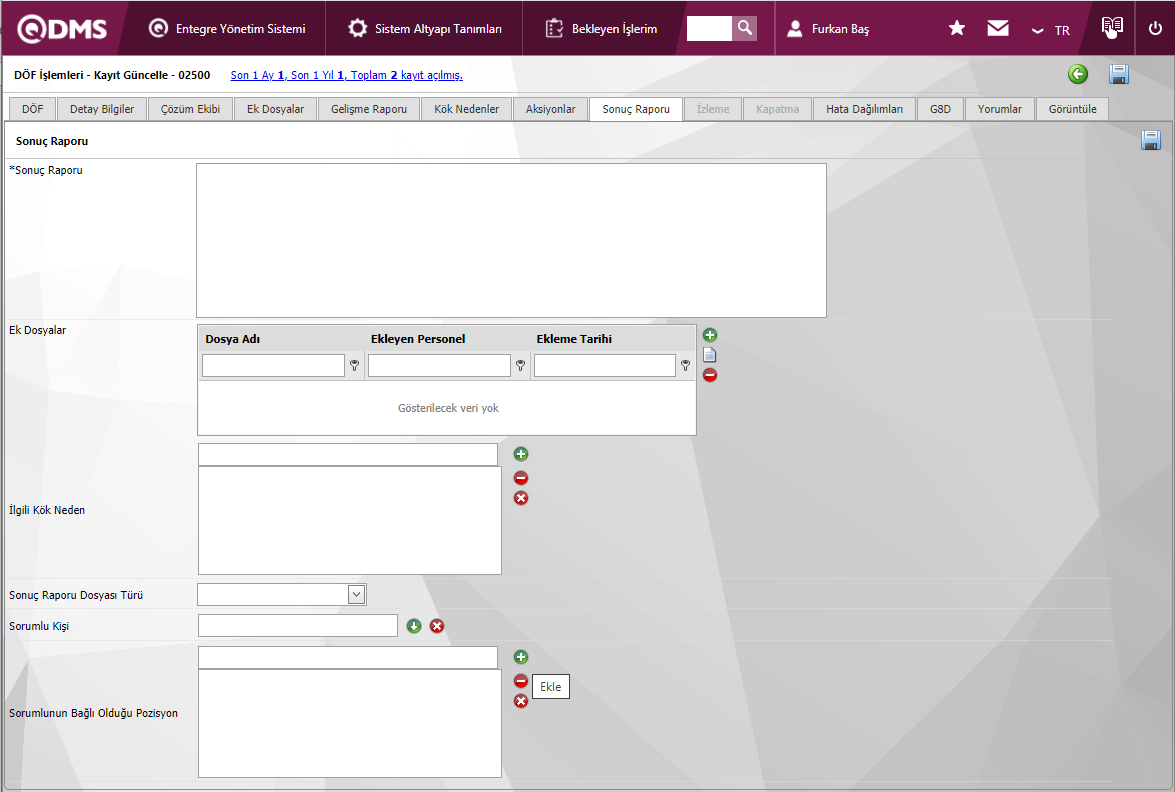
Task: Save record with top diskette icon
Action: tap(1119, 74)
